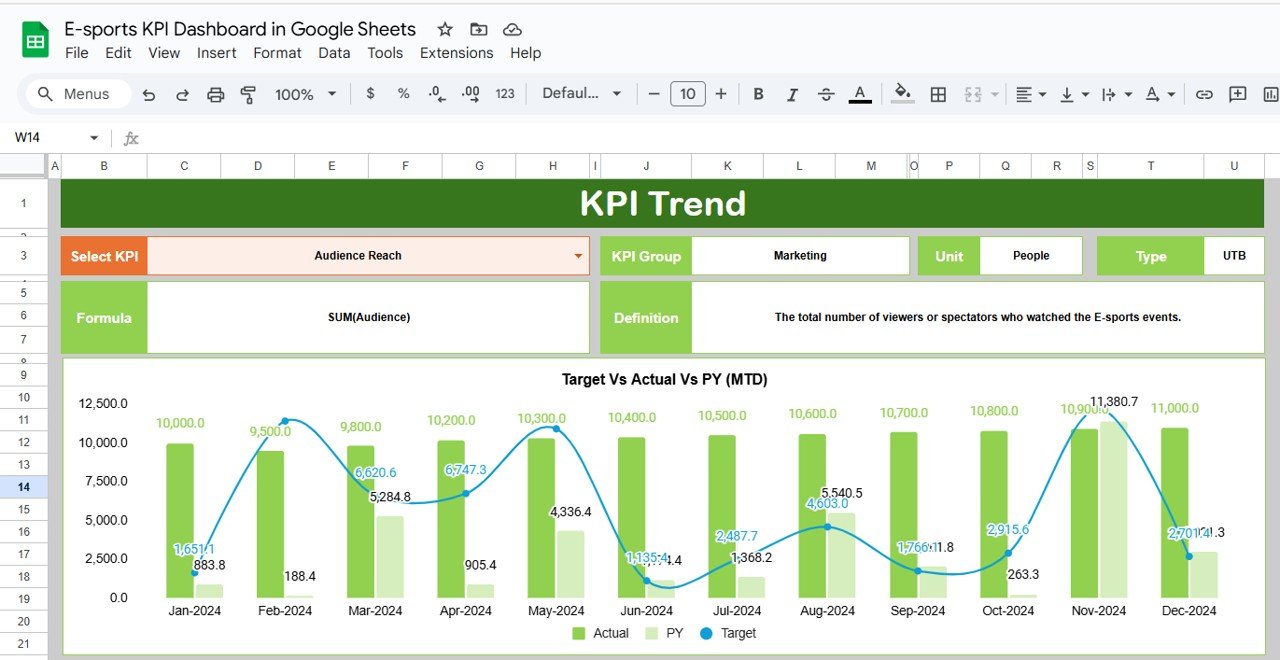Insert a chart
1280x660 pixels.
(1270, 94)
